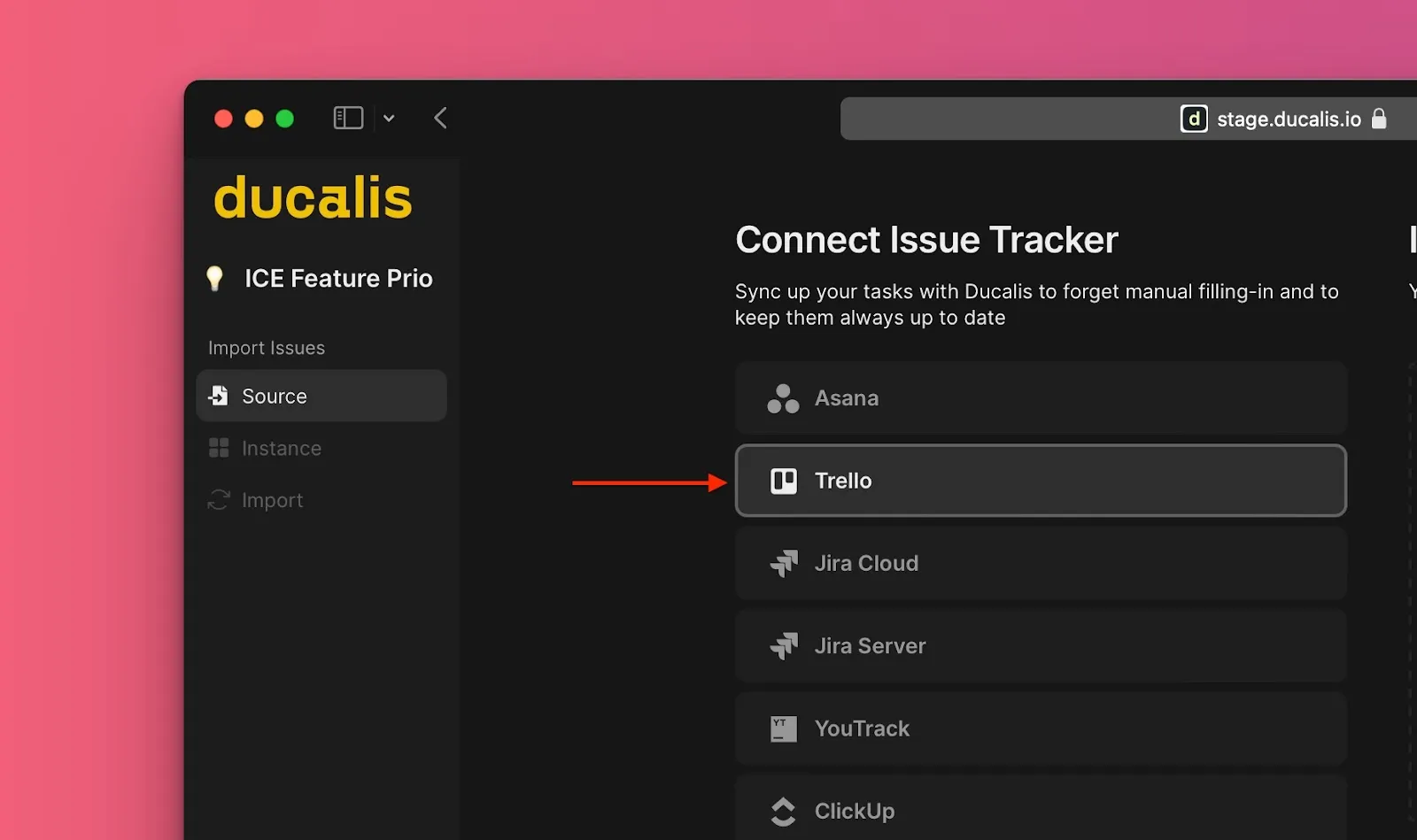Click the Import sync icon

[218, 500]
